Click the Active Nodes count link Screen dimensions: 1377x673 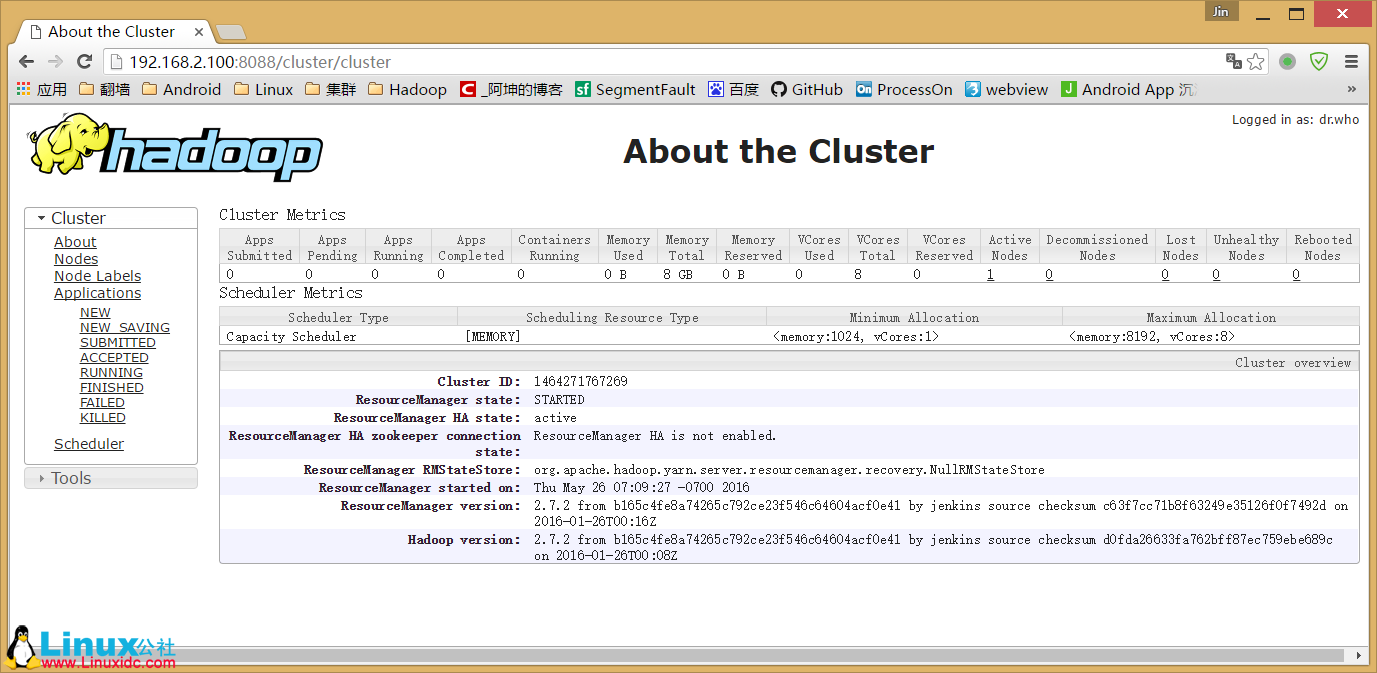[x=990, y=273]
